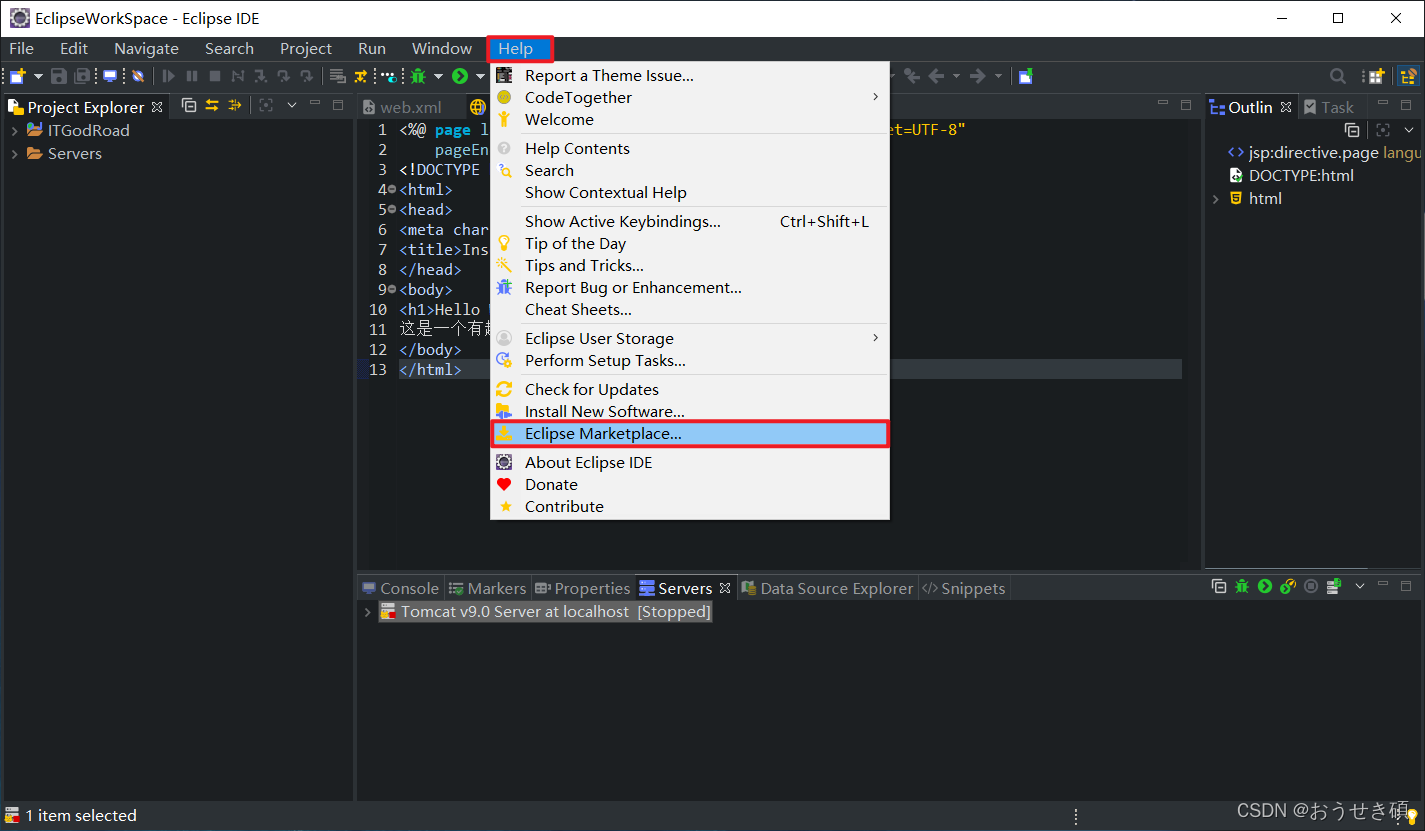Click the Terminate stop toolbar icon
Image resolution: width=1425 pixels, height=831 pixels.
[215, 76]
